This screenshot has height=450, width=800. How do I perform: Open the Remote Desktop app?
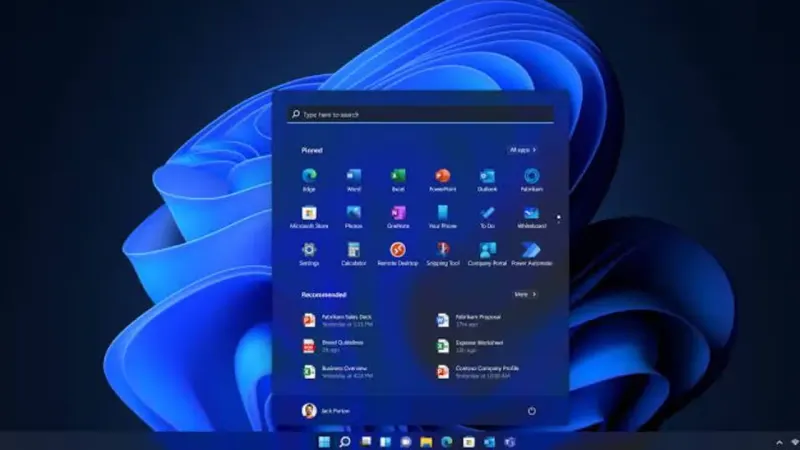pyautogui.click(x=398, y=254)
